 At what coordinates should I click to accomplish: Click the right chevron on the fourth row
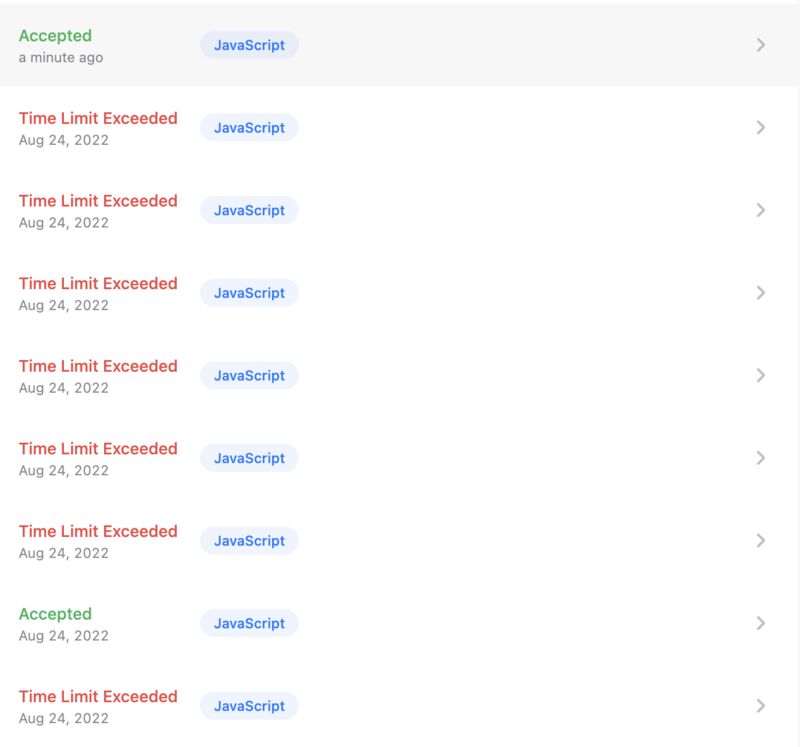point(760,293)
